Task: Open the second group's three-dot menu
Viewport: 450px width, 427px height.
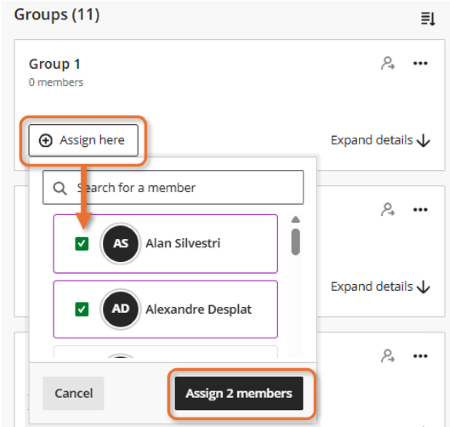Action: (420, 209)
